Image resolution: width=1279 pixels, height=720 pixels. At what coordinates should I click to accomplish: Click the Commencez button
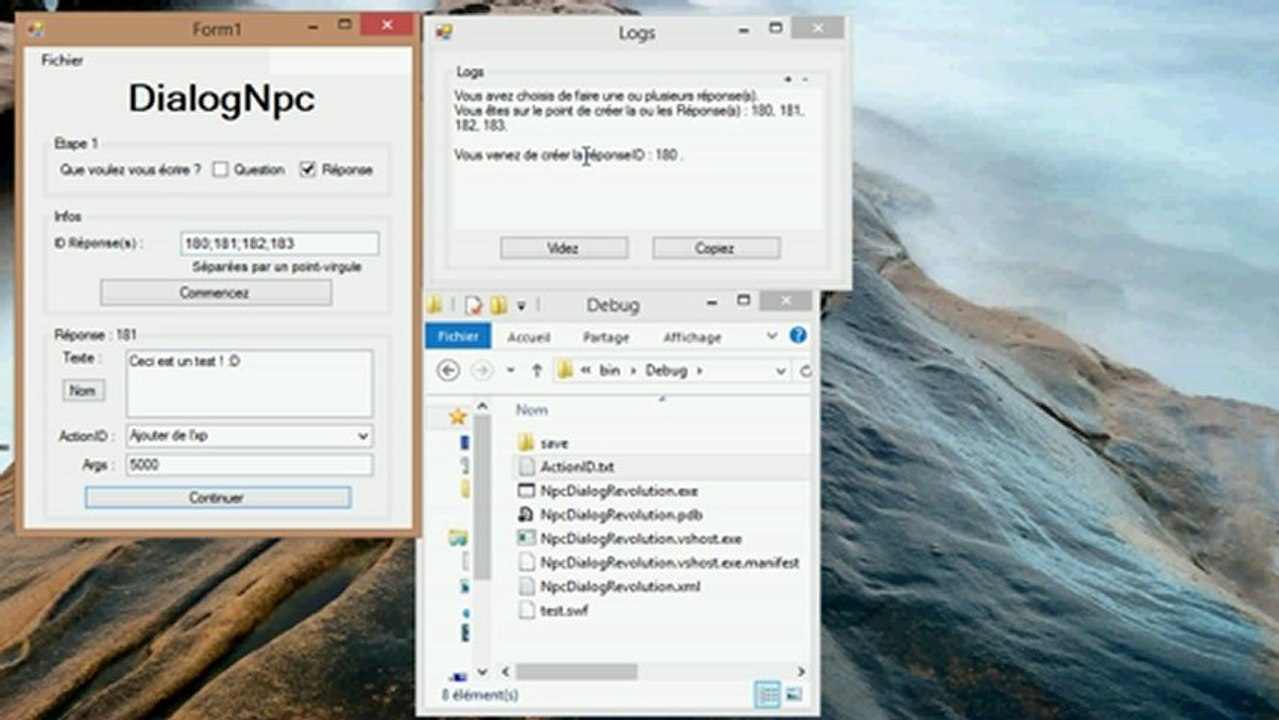(x=216, y=293)
